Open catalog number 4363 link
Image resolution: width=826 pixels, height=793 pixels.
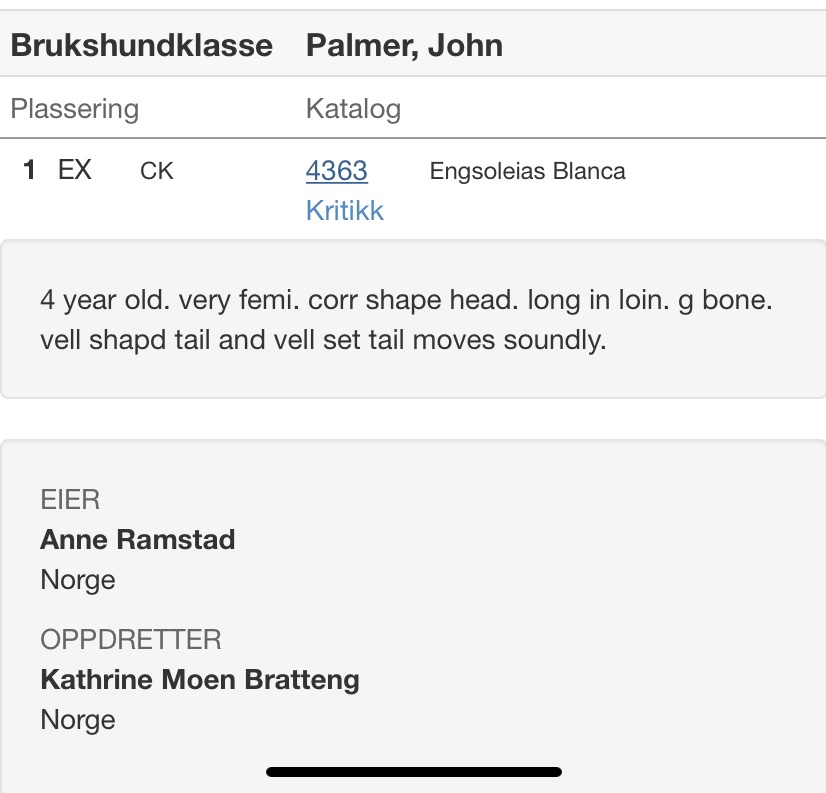(x=336, y=171)
